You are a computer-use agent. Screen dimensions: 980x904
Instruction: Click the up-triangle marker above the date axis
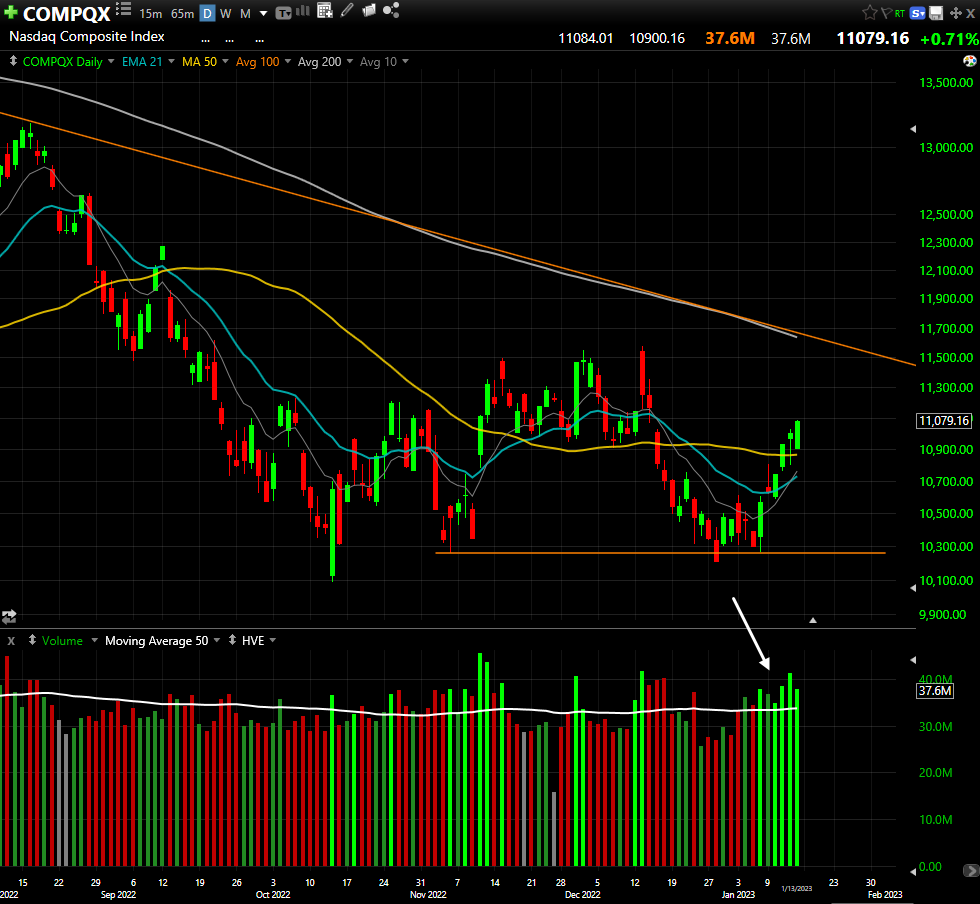point(812,620)
